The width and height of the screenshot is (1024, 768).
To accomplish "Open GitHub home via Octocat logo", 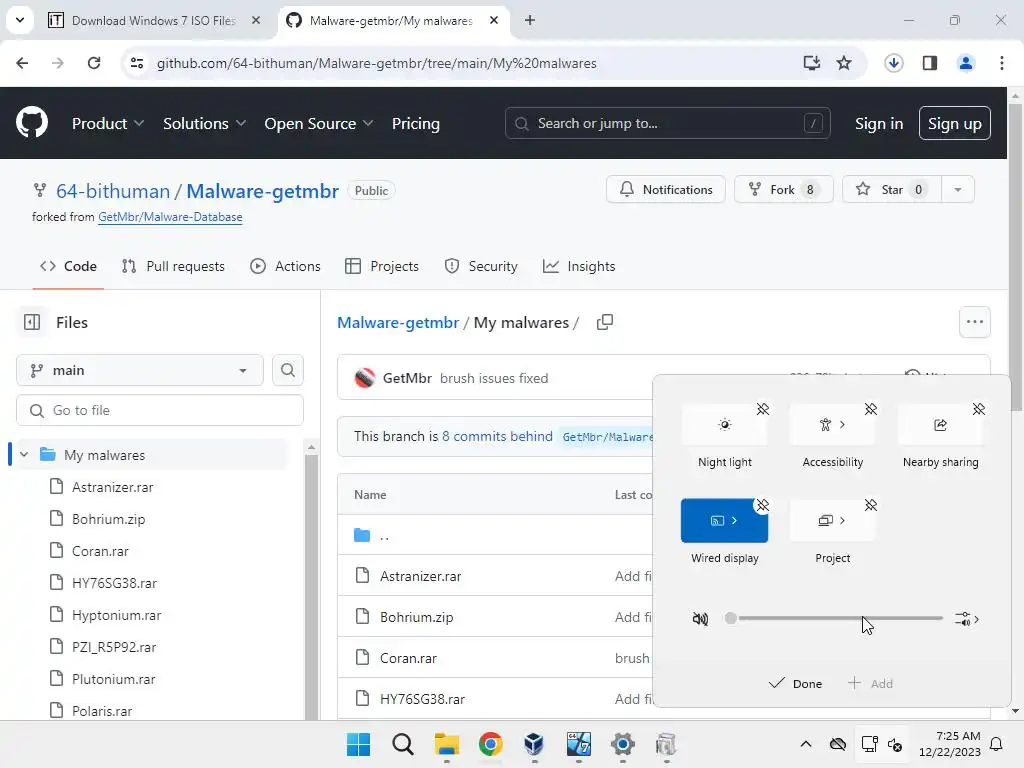I will (x=32, y=123).
